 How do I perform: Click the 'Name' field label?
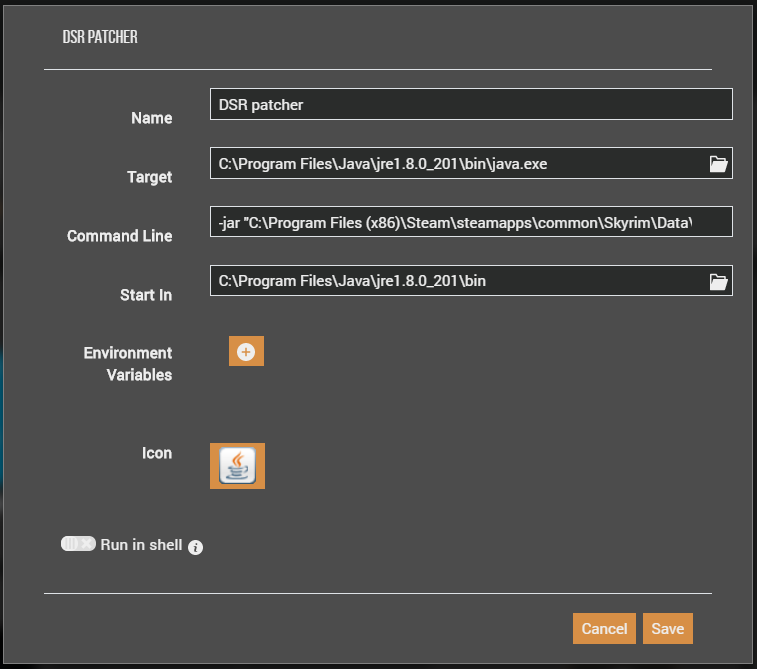152,118
